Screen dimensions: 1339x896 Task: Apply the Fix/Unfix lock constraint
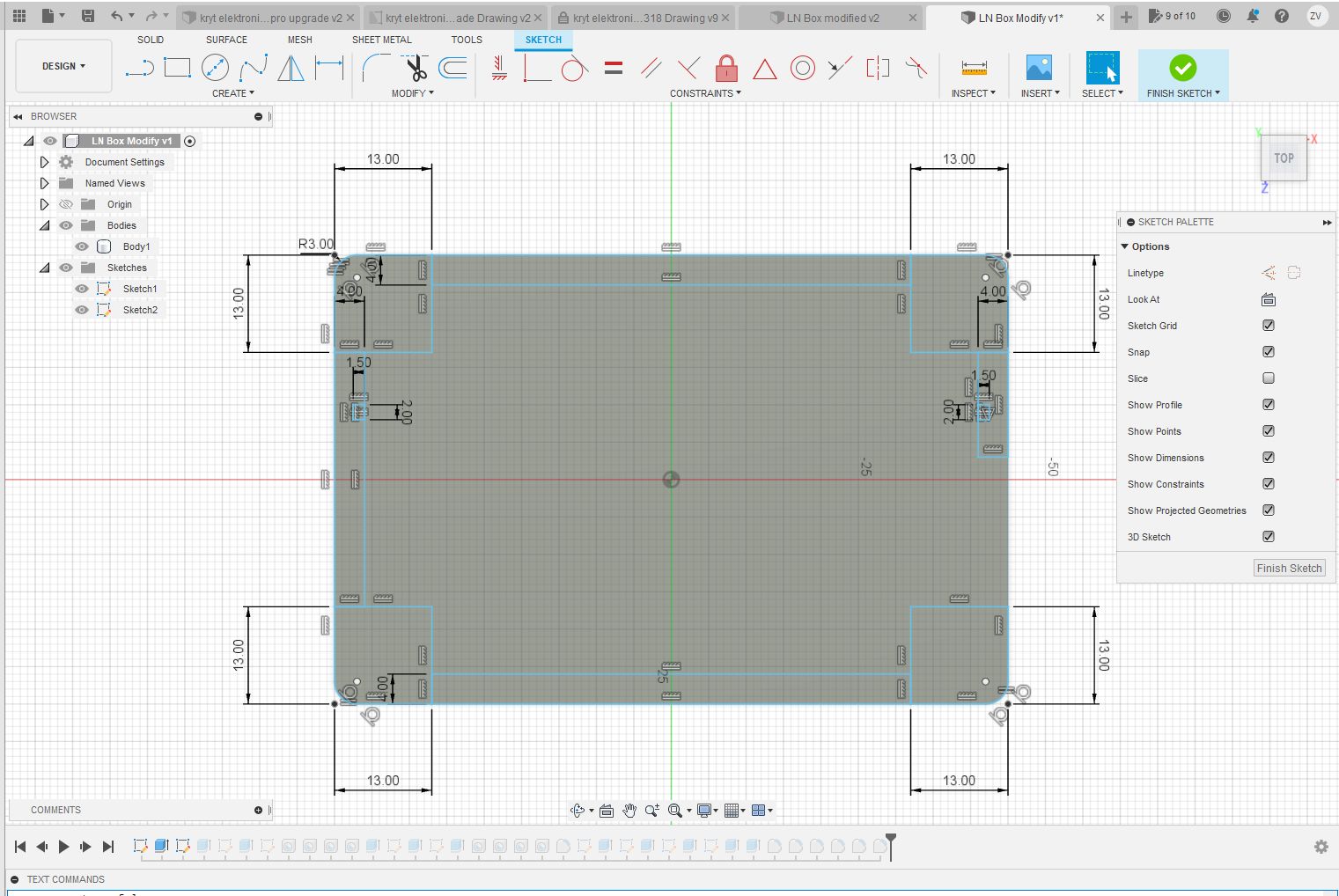pyautogui.click(x=726, y=68)
